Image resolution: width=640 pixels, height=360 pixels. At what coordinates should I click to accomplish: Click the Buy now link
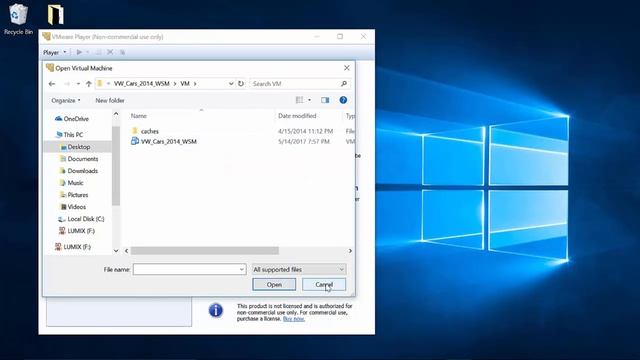point(294,319)
